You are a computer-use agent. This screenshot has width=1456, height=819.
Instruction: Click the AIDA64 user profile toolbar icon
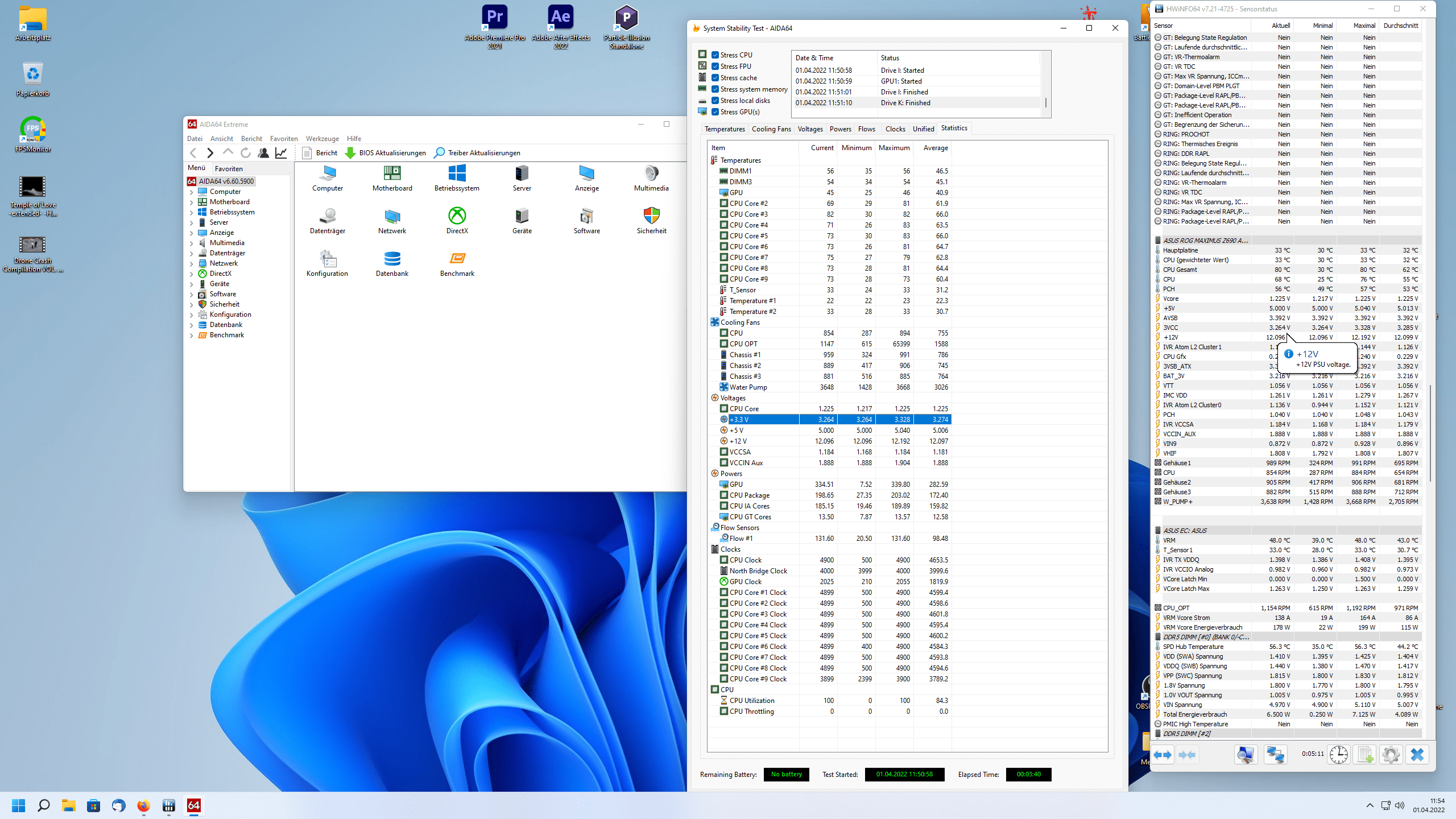click(263, 152)
